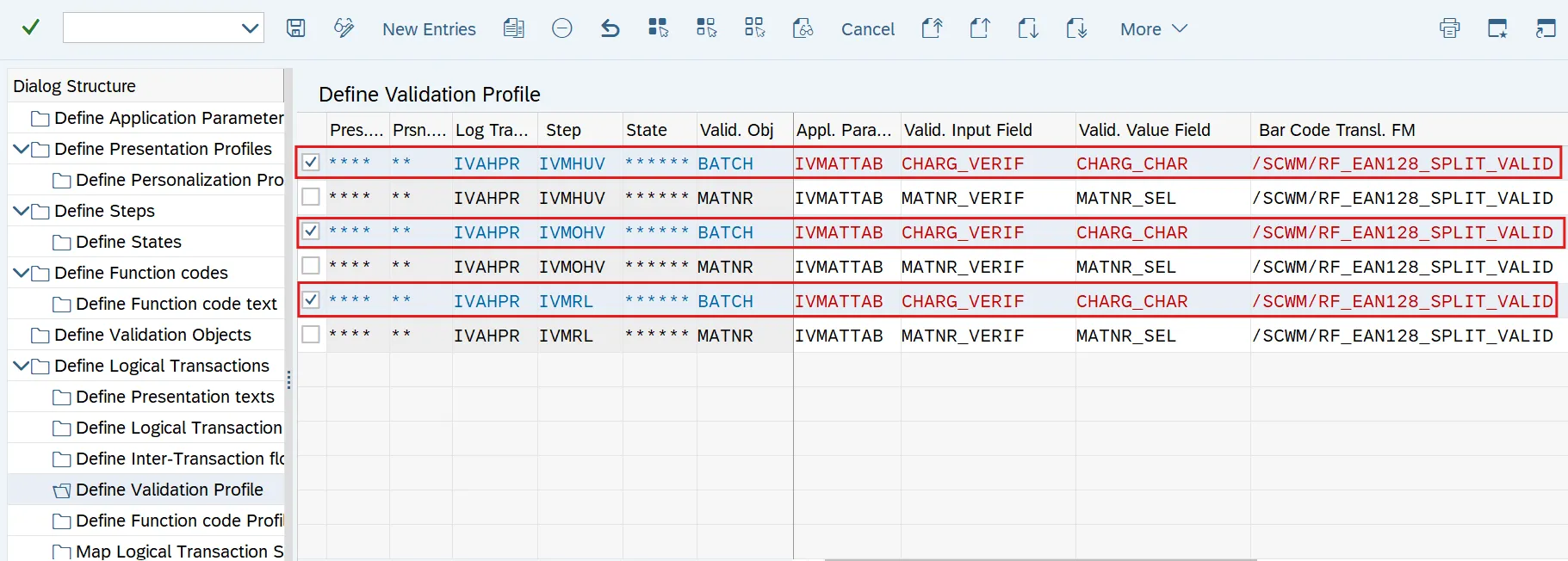The image size is (1568, 561).
Task: Click the Valid. Input Field column header
Action: 967,130
